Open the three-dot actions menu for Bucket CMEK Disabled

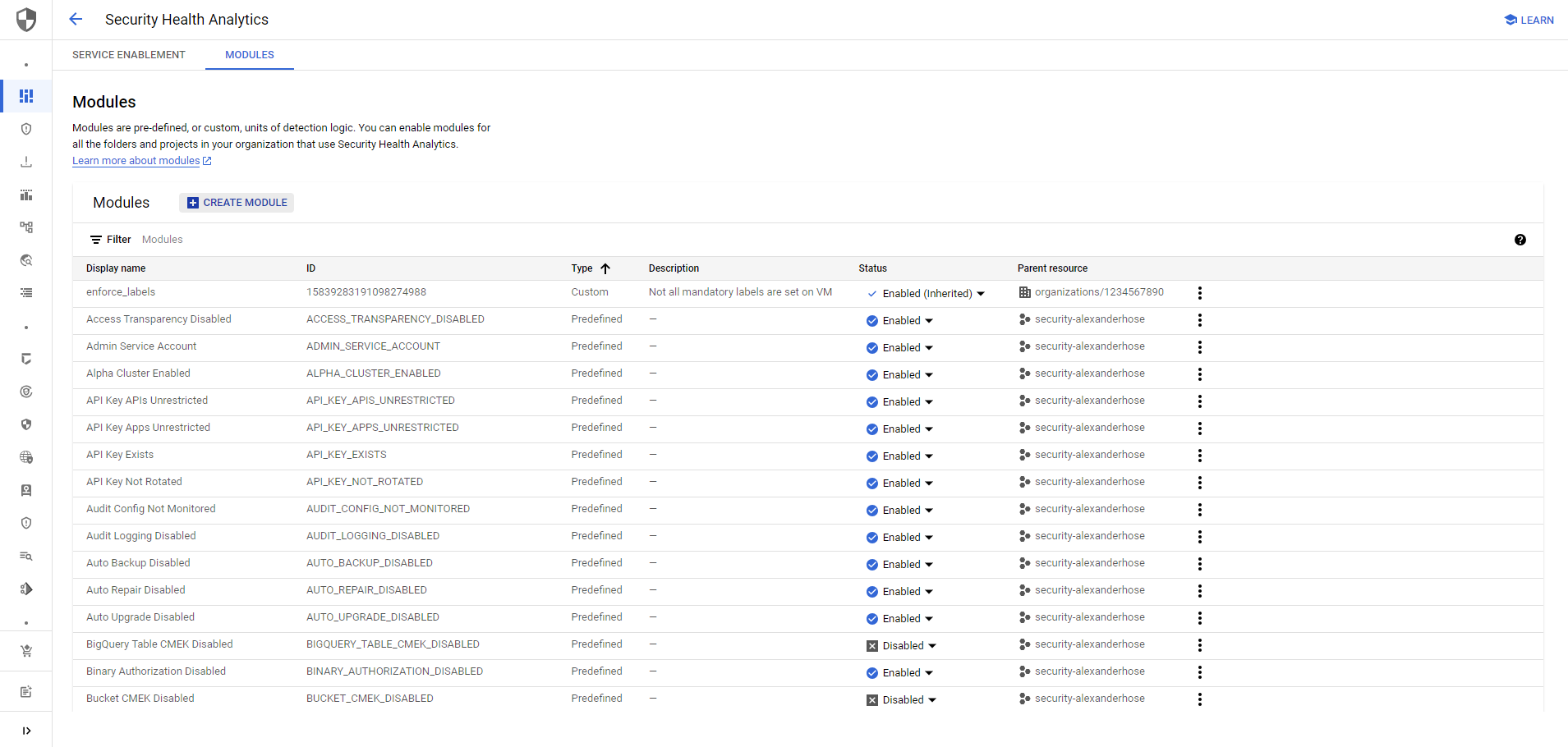pos(1200,699)
